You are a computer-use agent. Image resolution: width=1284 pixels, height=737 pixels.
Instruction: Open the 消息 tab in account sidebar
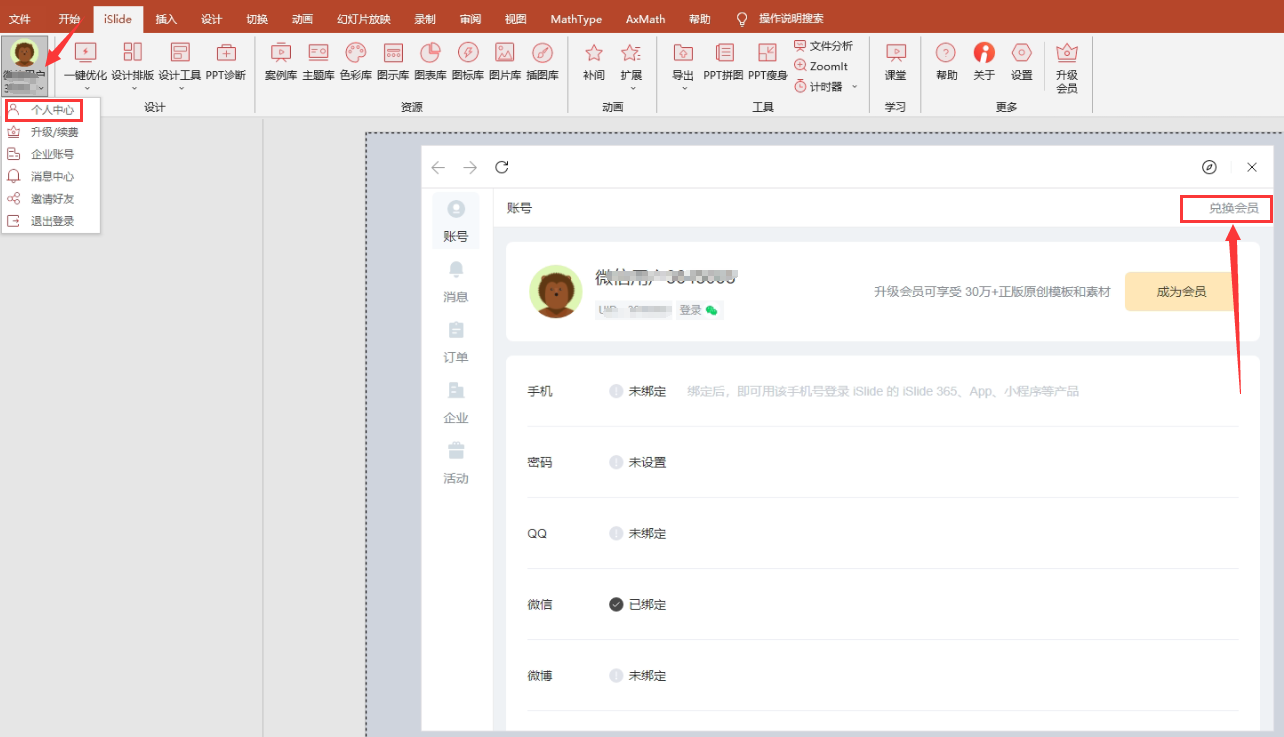click(456, 282)
